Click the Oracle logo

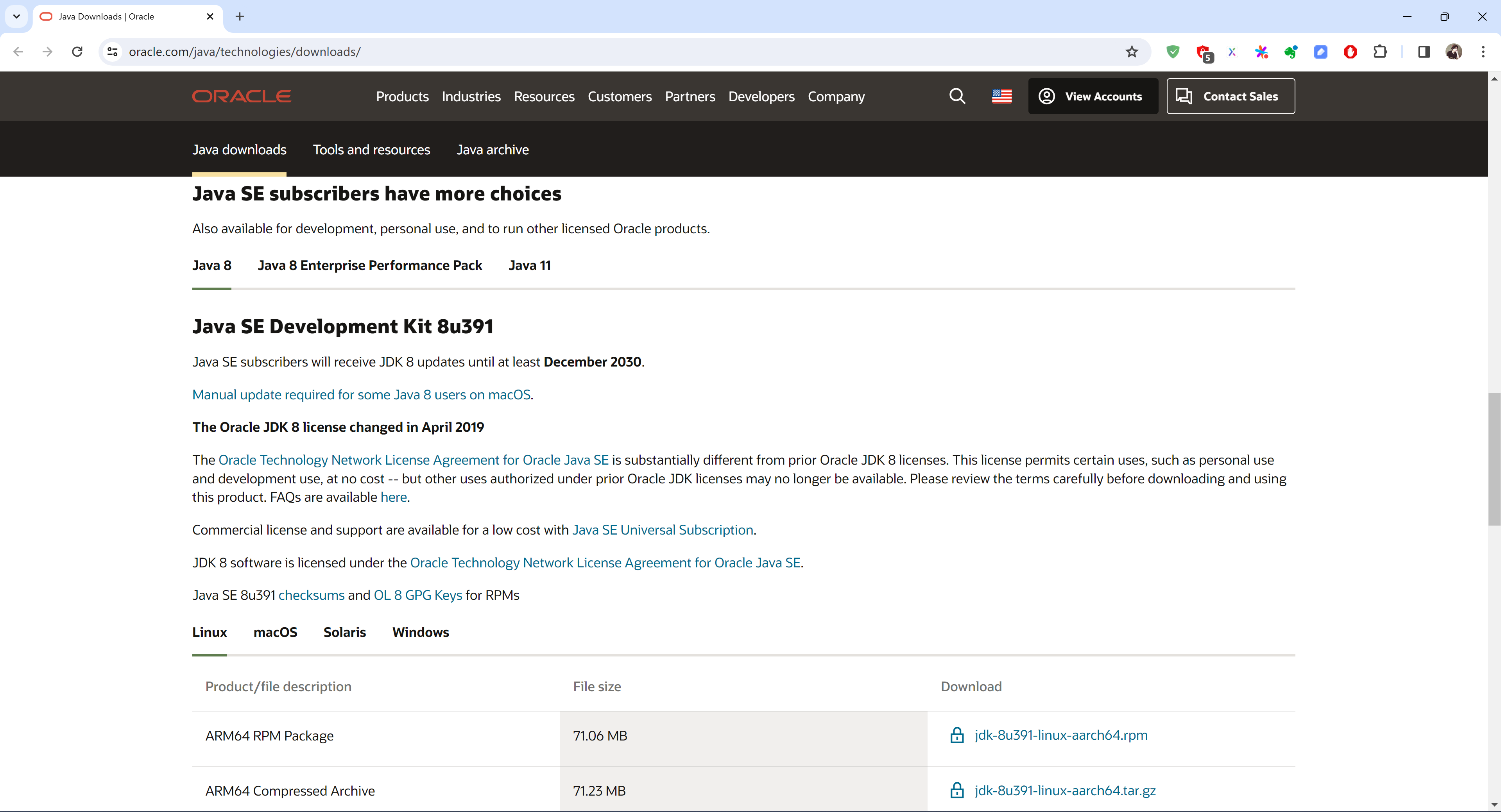241,96
